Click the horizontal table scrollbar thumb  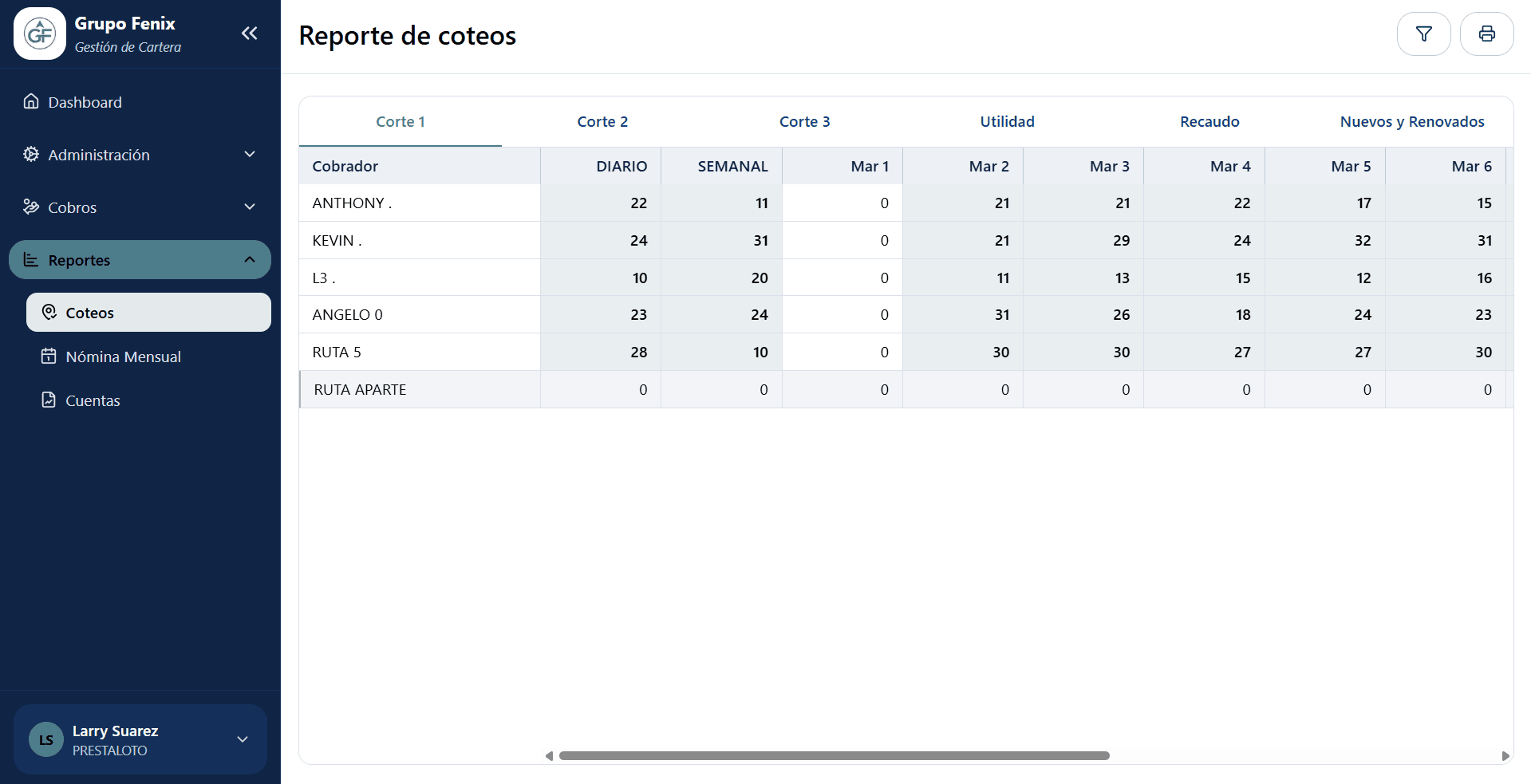point(834,755)
